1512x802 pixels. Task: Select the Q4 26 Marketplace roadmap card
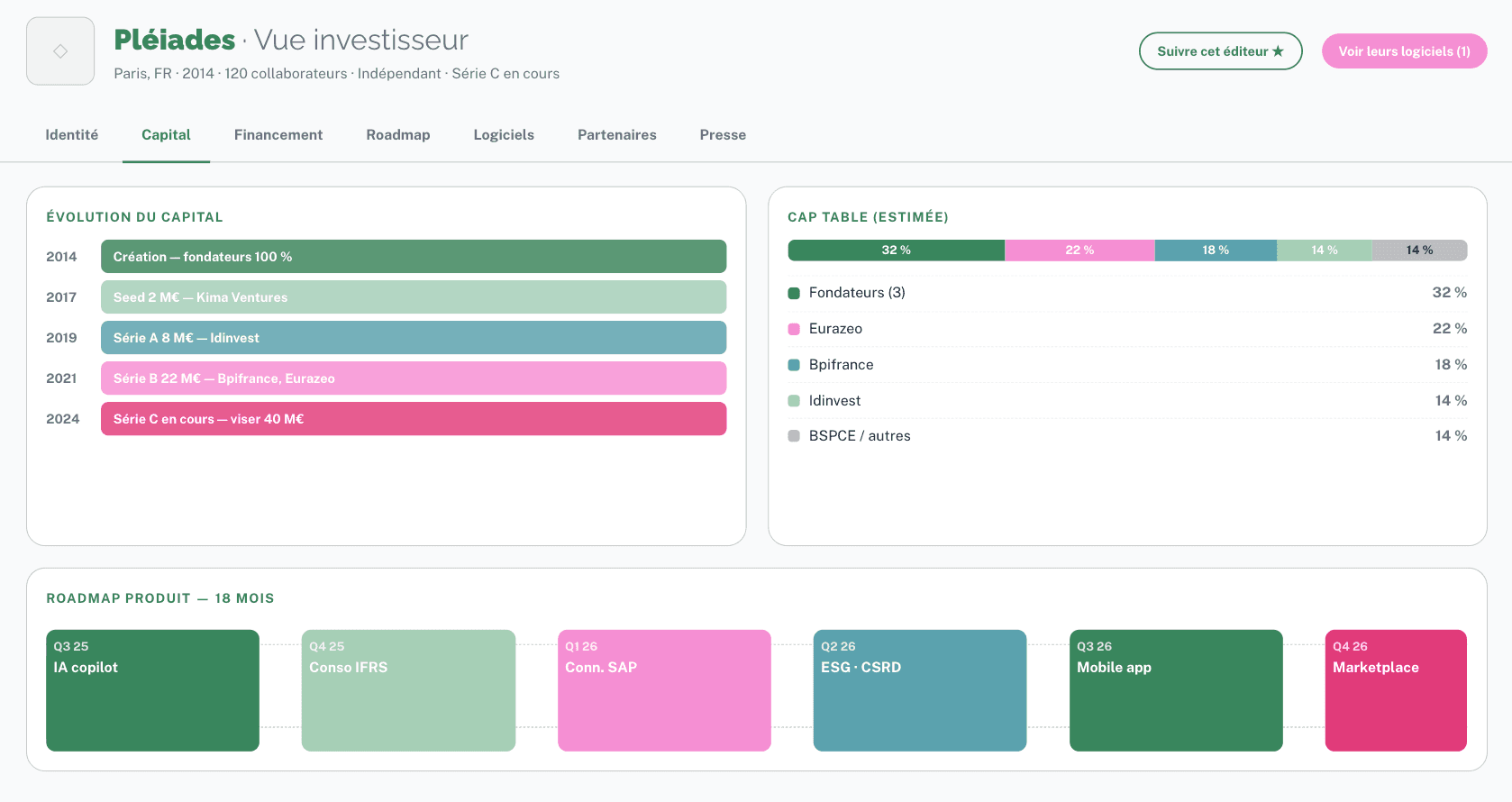[x=1396, y=690]
